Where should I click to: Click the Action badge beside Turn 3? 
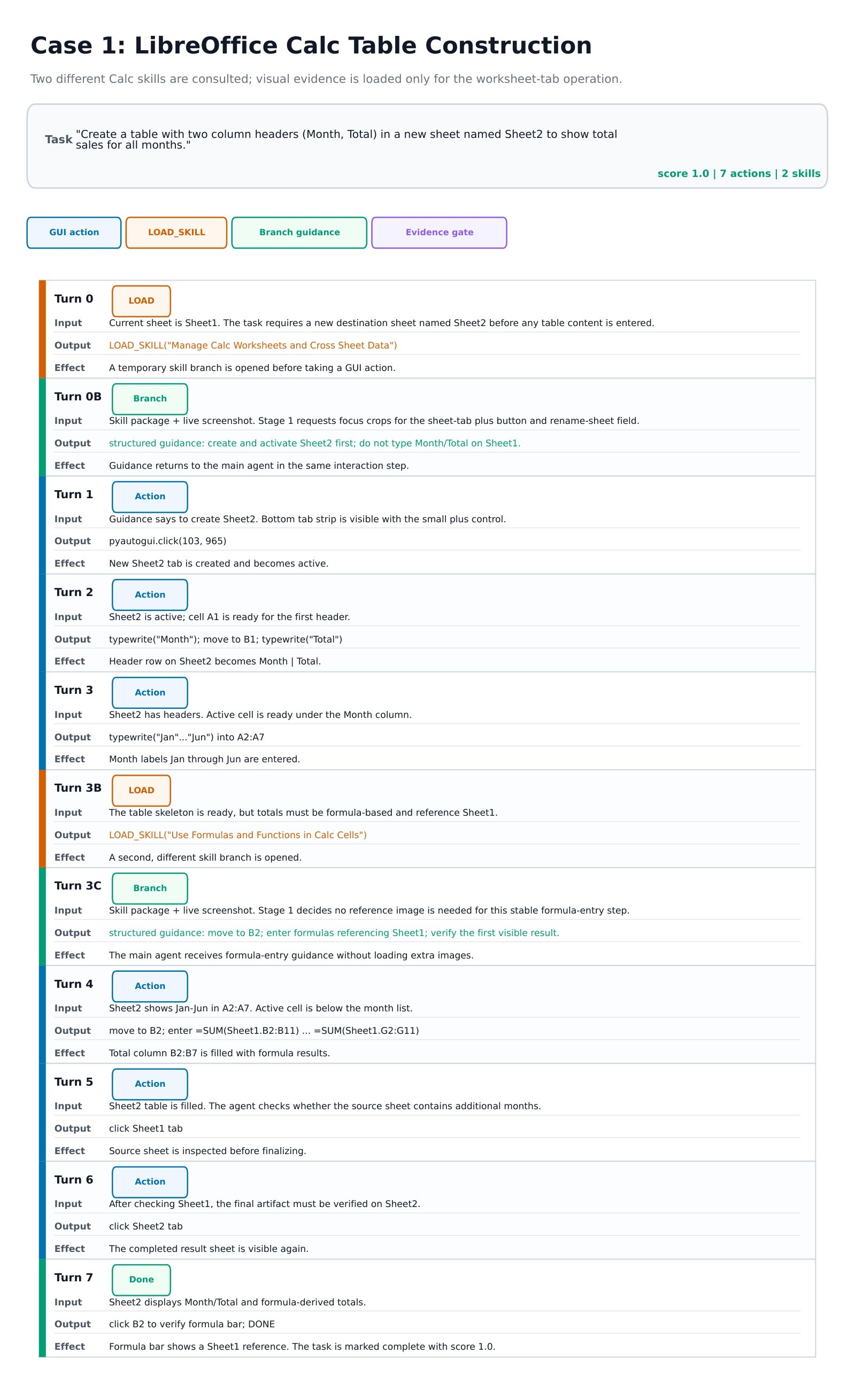coord(150,693)
